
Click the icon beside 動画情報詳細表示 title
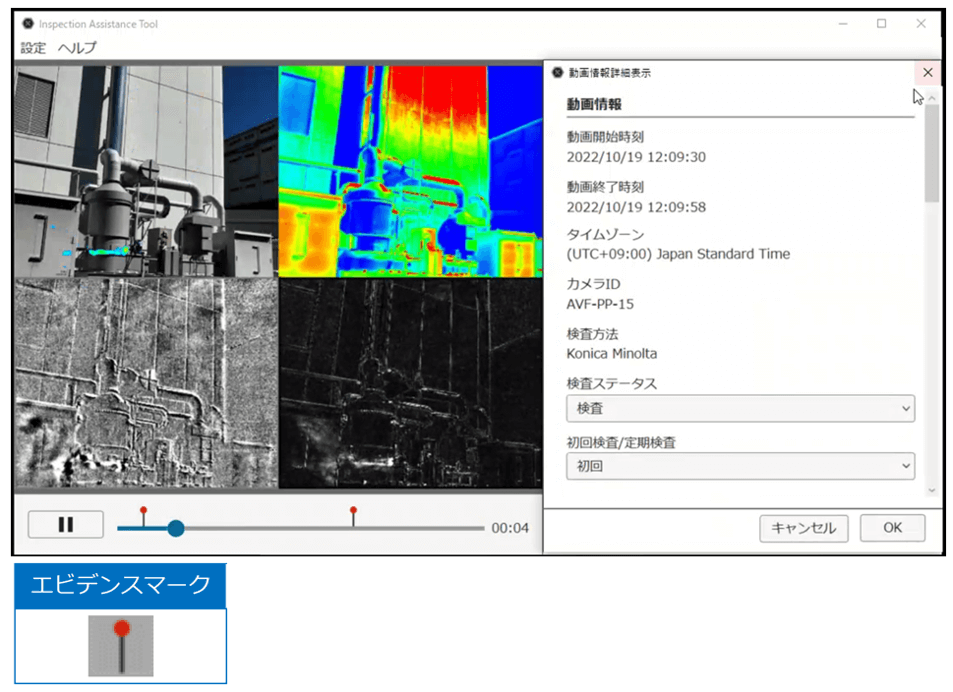coord(557,73)
